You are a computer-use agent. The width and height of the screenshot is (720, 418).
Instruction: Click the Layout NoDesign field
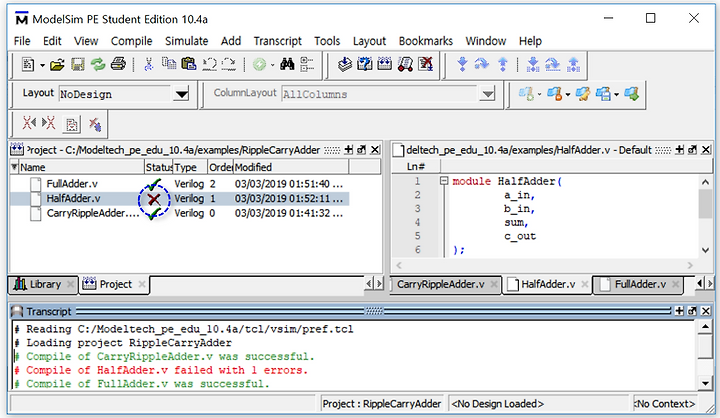tap(116, 95)
